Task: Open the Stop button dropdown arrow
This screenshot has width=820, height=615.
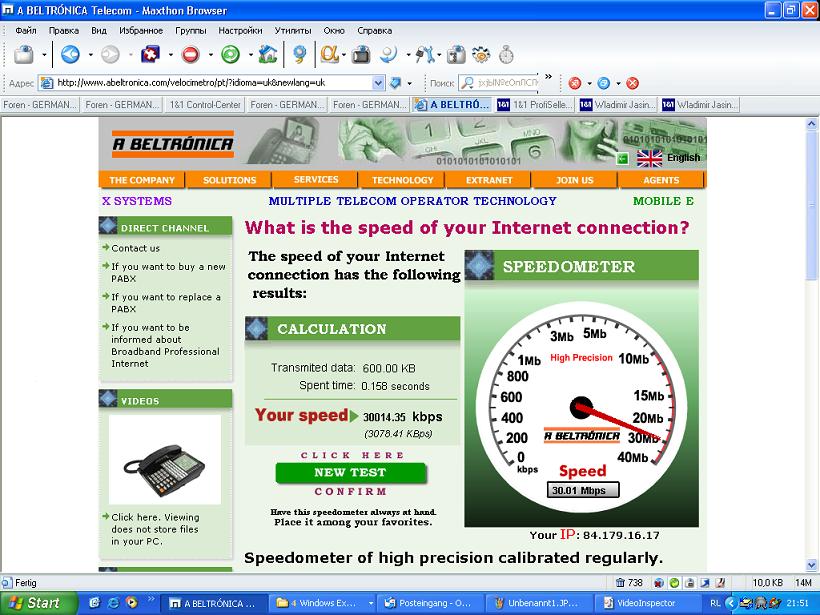Action: tap(210, 54)
